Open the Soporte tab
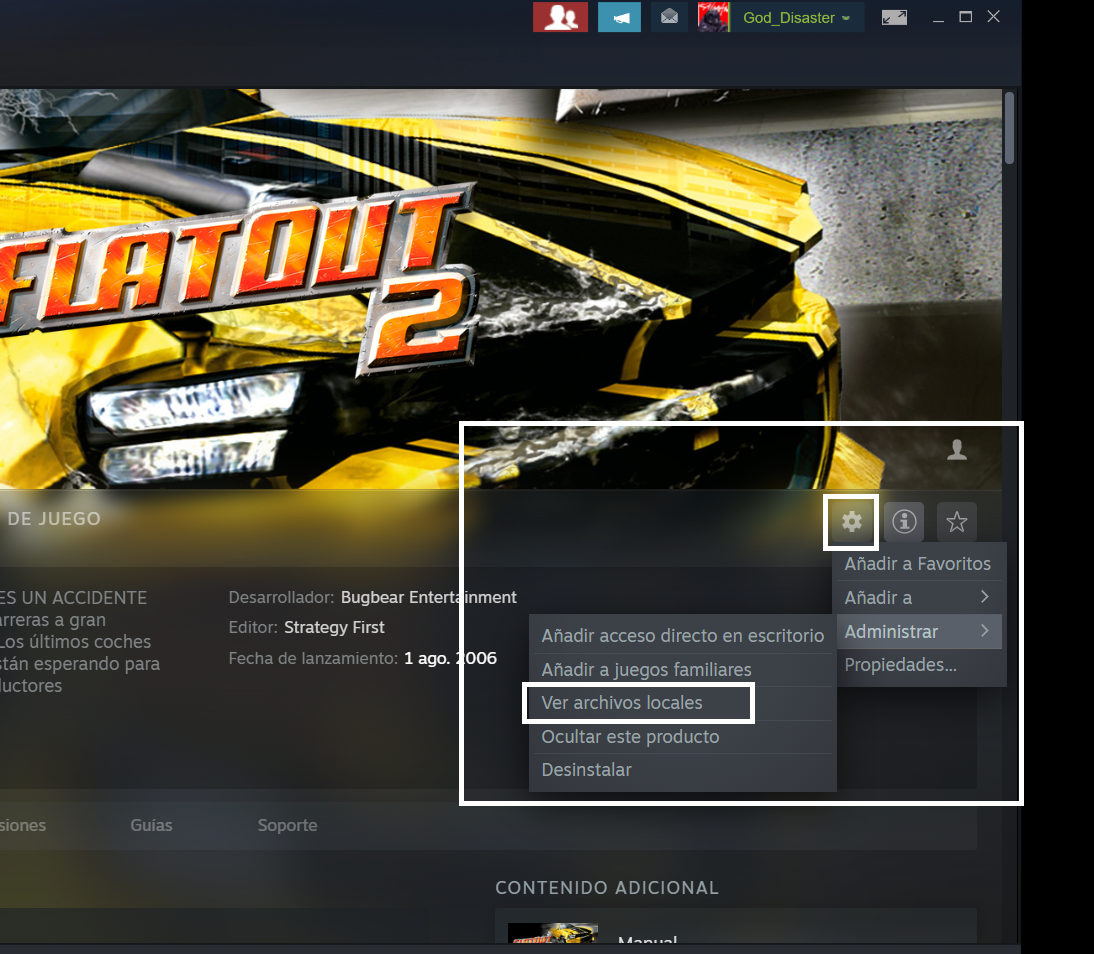This screenshot has height=954, width=1094. pyautogui.click(x=287, y=825)
